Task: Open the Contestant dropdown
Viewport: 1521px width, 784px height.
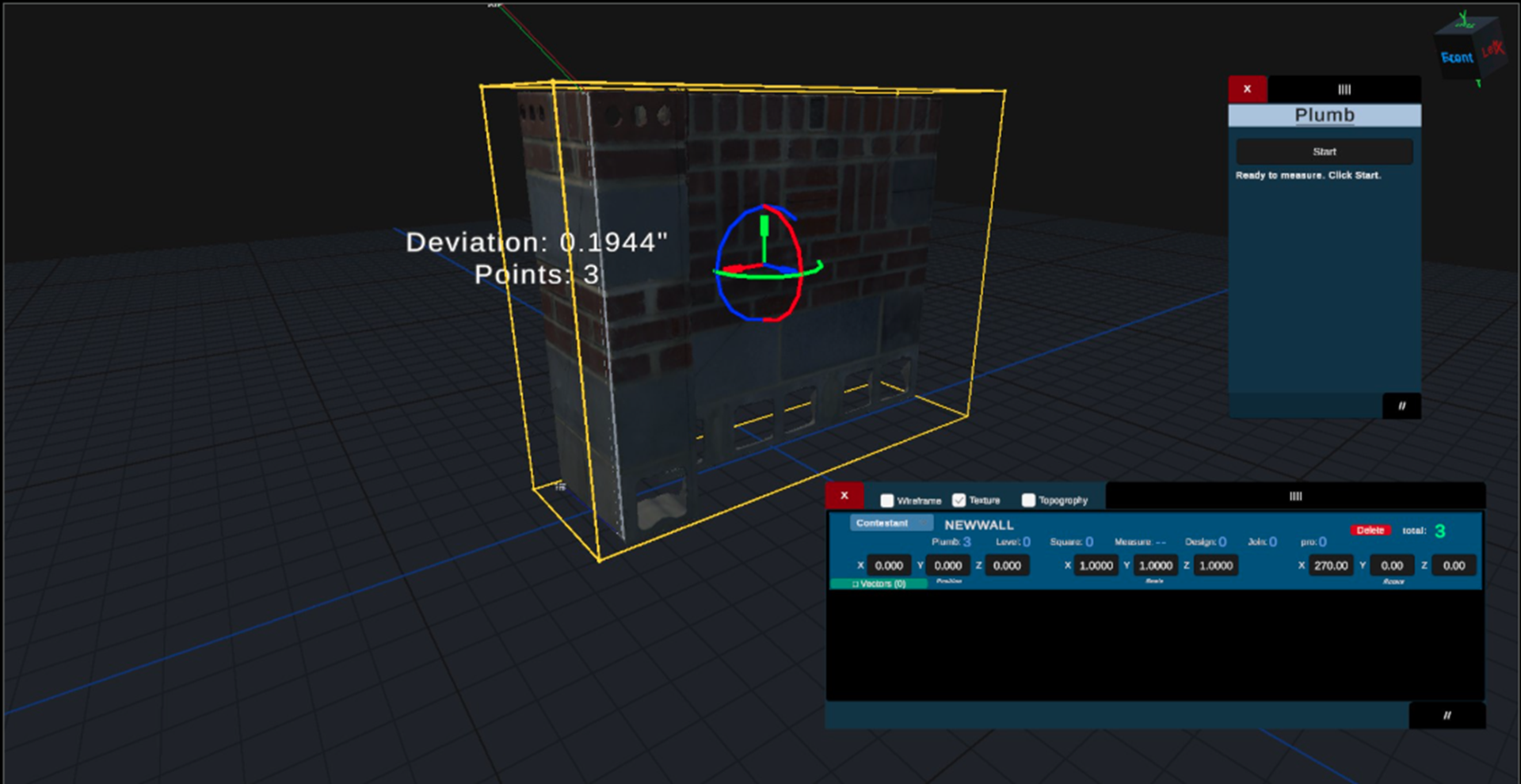Action: tap(890, 523)
